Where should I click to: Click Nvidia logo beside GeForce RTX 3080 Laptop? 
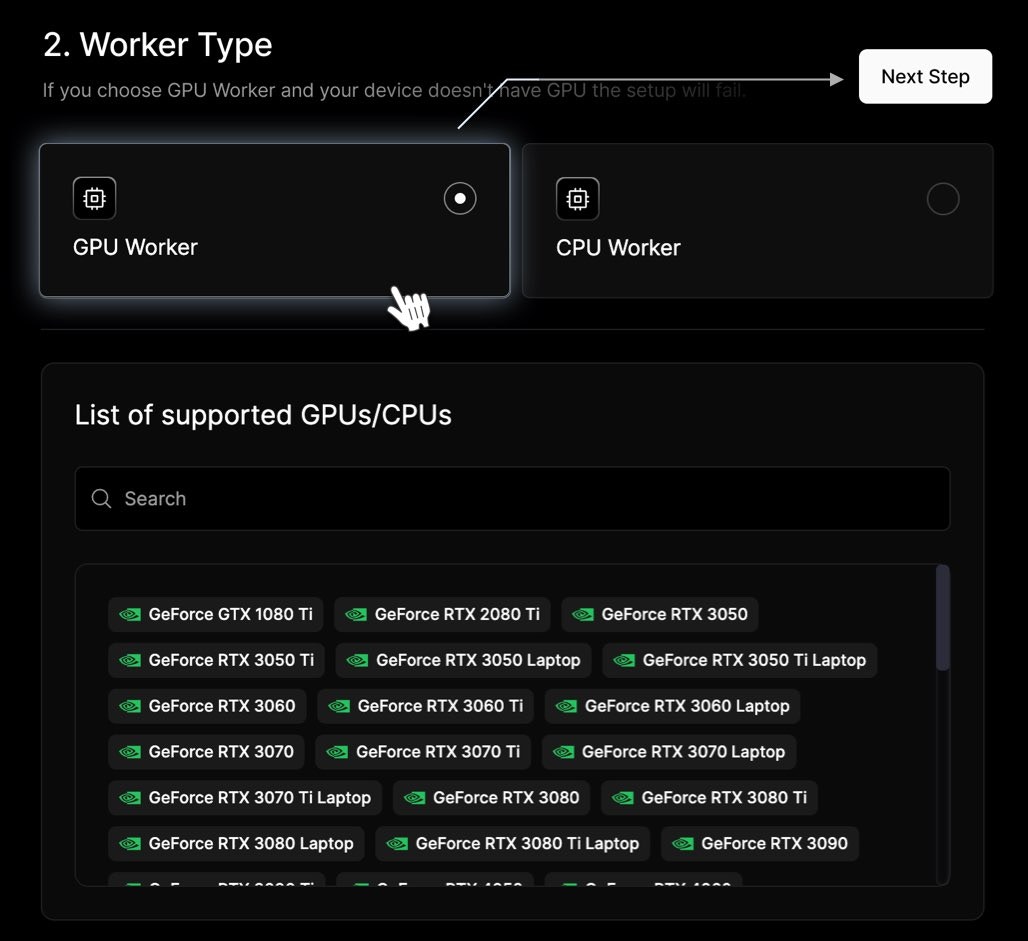pyautogui.click(x=130, y=844)
